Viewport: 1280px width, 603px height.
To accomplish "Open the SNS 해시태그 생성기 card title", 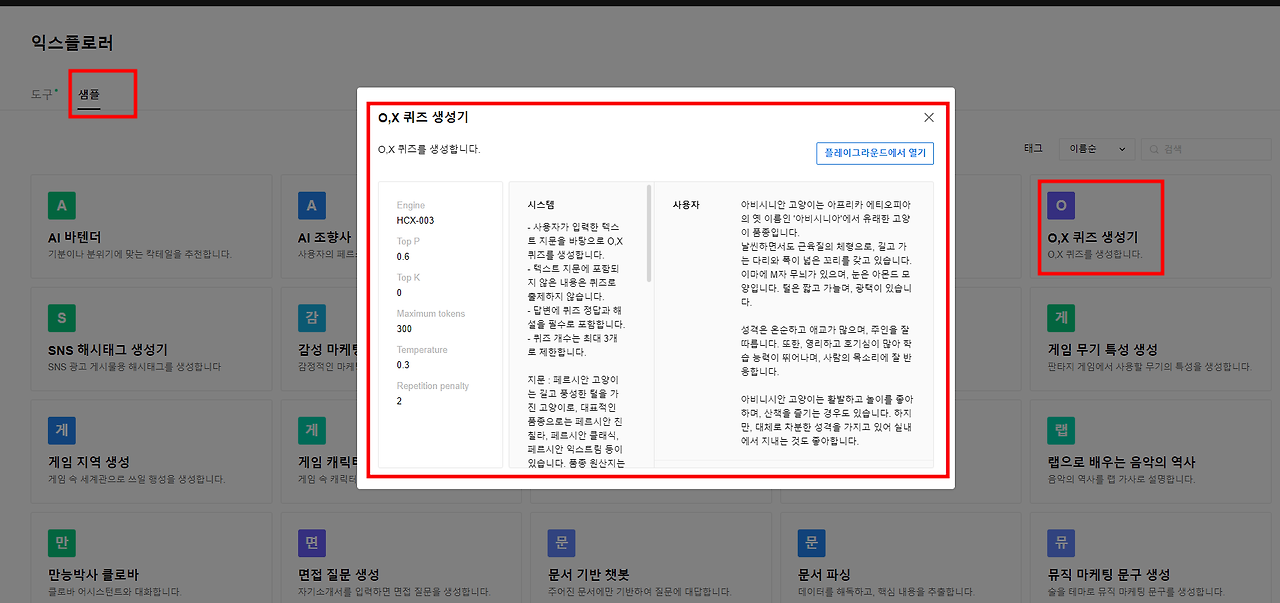I will [108, 349].
